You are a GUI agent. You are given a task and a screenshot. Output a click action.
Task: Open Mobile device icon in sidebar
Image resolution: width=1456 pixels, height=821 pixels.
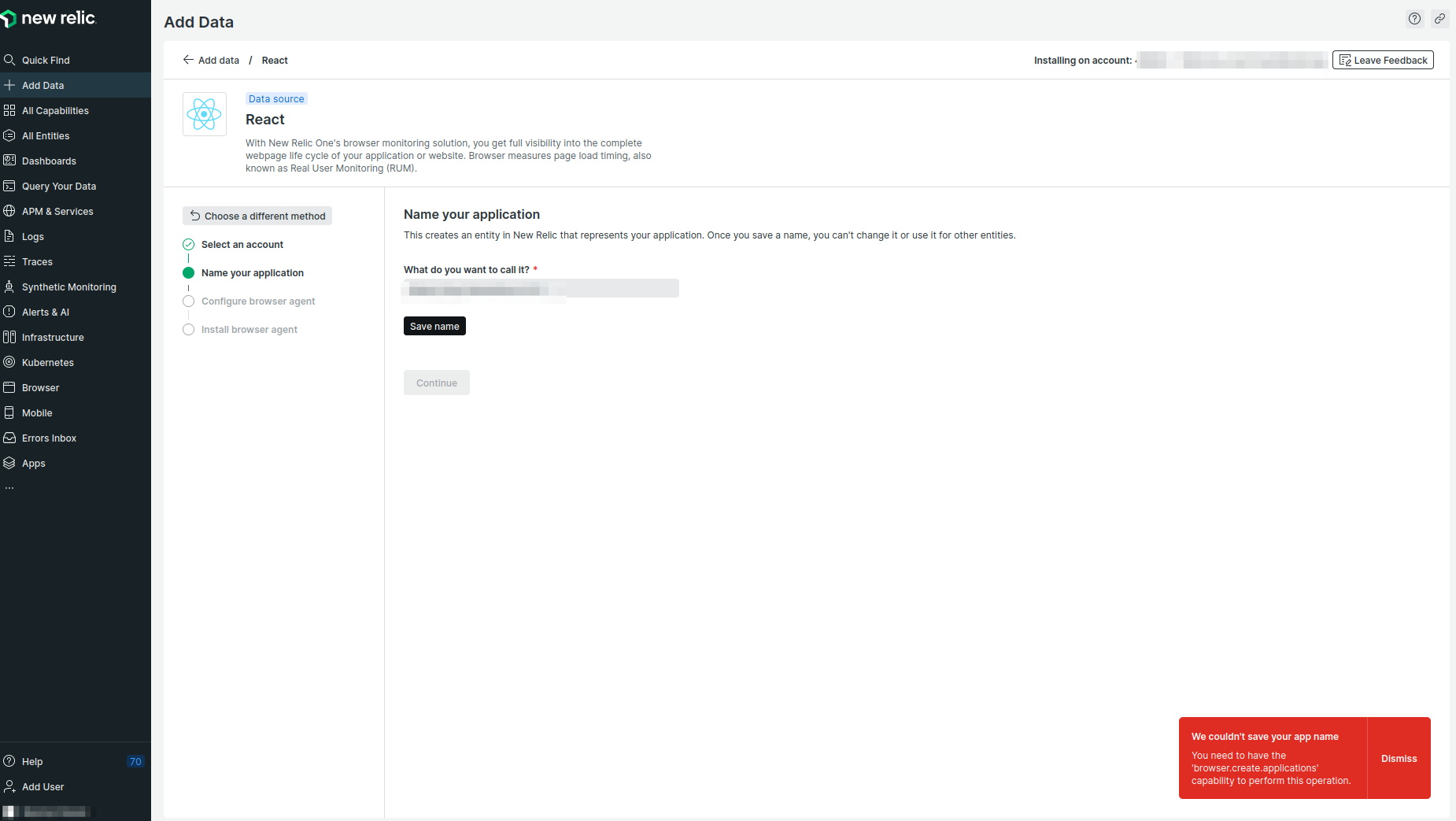pyautogui.click(x=9, y=412)
